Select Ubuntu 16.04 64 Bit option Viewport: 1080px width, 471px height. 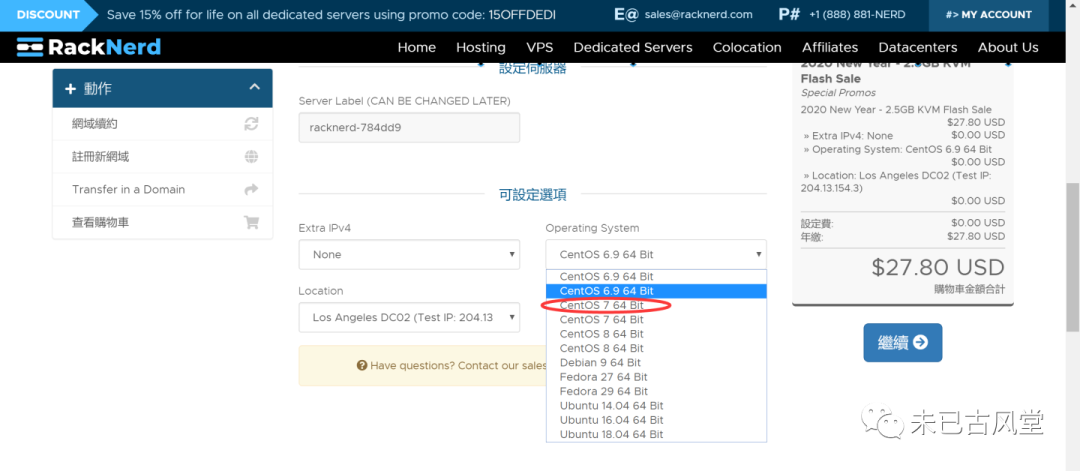point(656,420)
